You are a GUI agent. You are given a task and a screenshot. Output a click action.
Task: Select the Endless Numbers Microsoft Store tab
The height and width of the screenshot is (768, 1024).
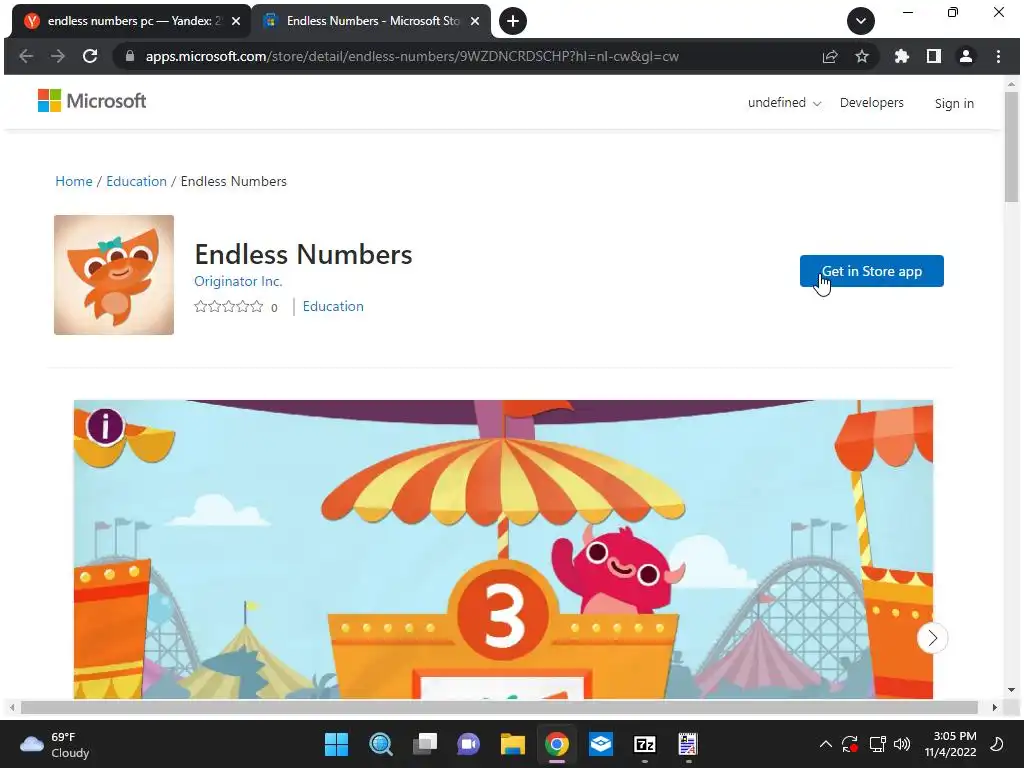tap(370, 22)
